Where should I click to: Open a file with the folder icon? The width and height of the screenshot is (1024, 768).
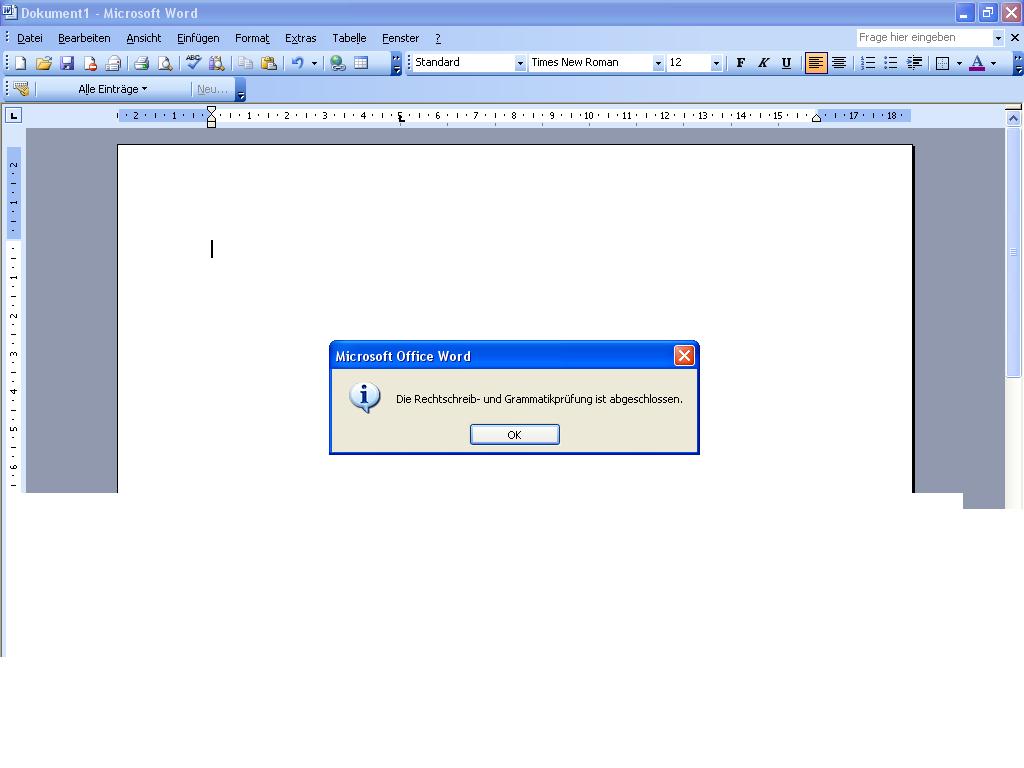(43, 63)
